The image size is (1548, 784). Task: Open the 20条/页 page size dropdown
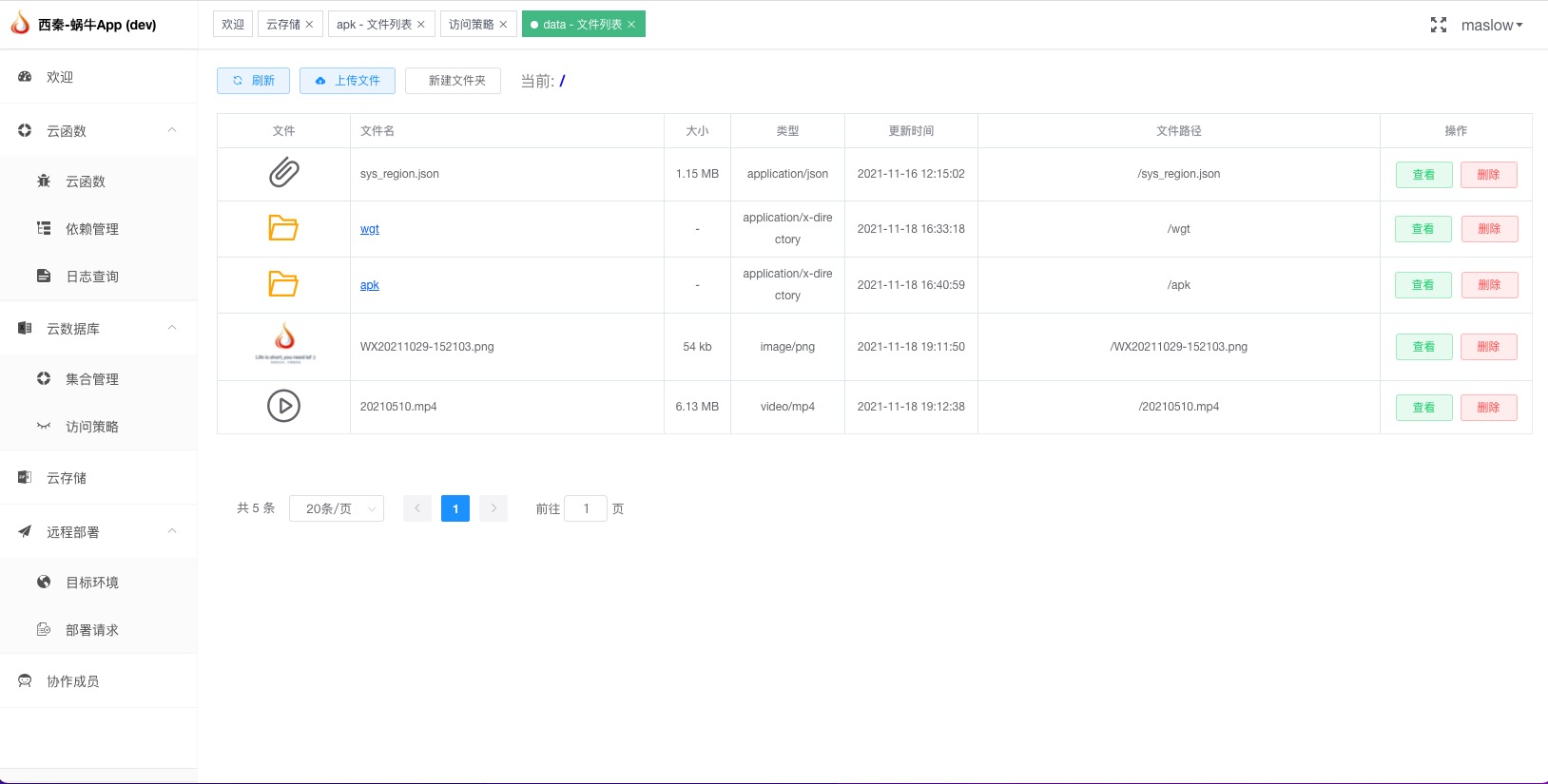[337, 508]
